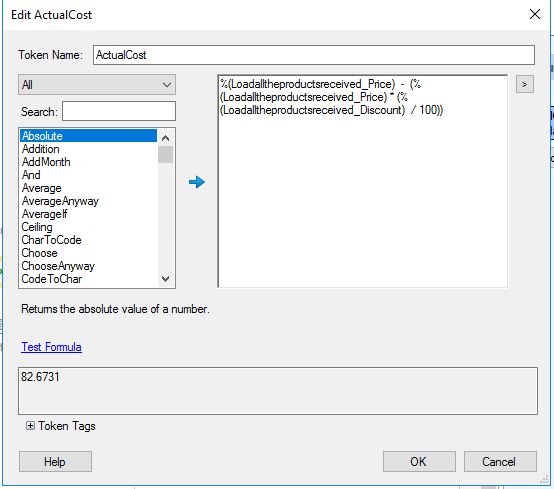Open Help for this dialog

(x=55, y=461)
